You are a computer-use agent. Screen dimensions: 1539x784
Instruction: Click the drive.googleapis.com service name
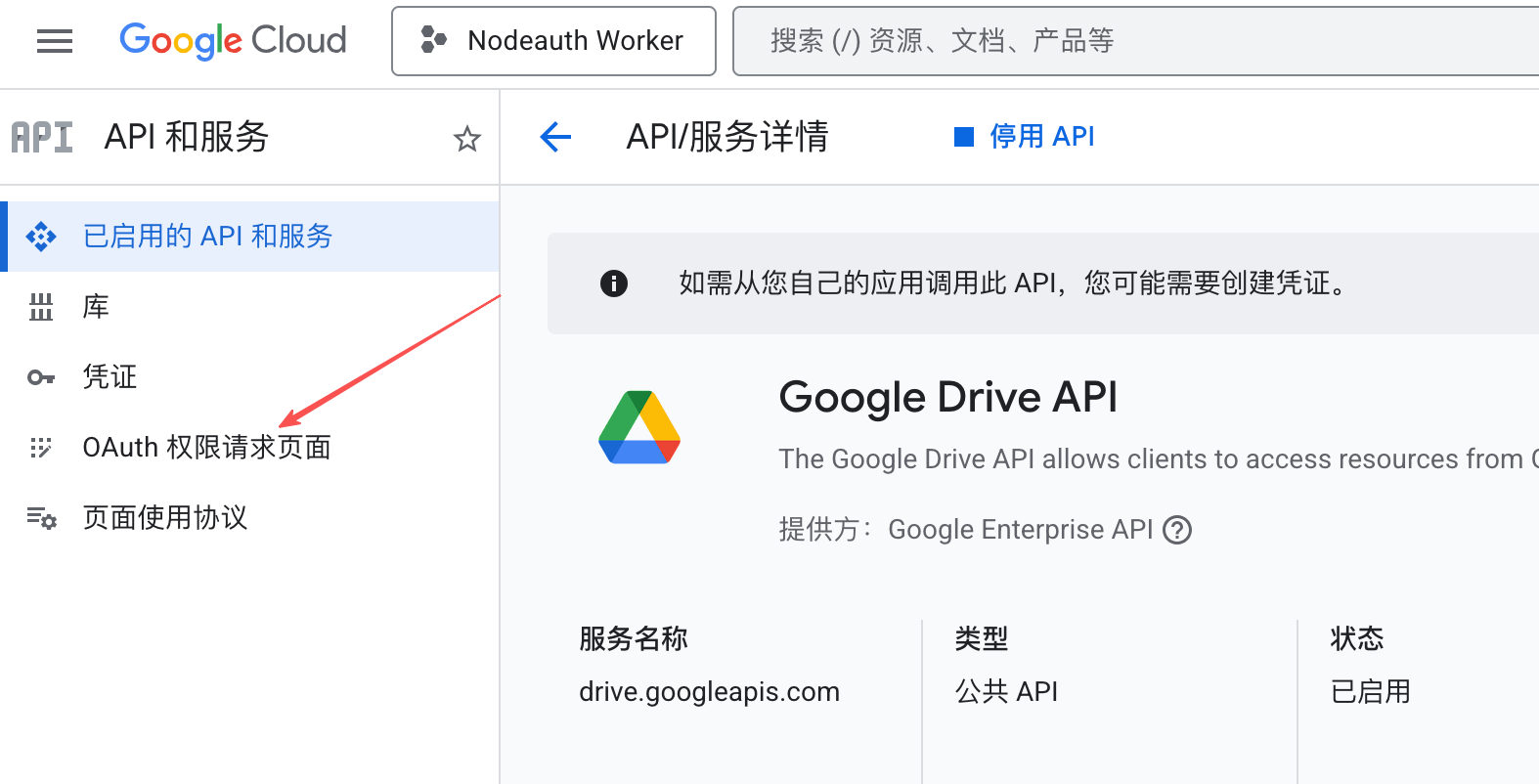click(709, 692)
